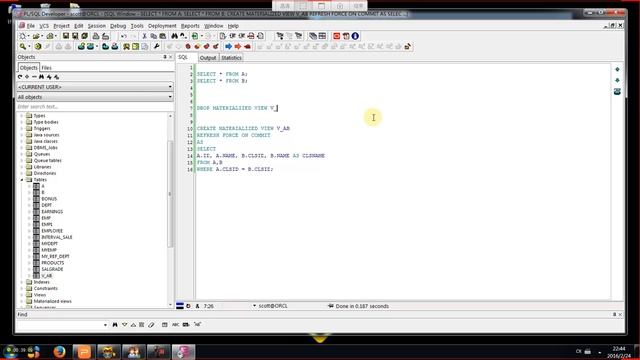Switch to the Statistics tab
640x360 pixels.
click(x=231, y=58)
